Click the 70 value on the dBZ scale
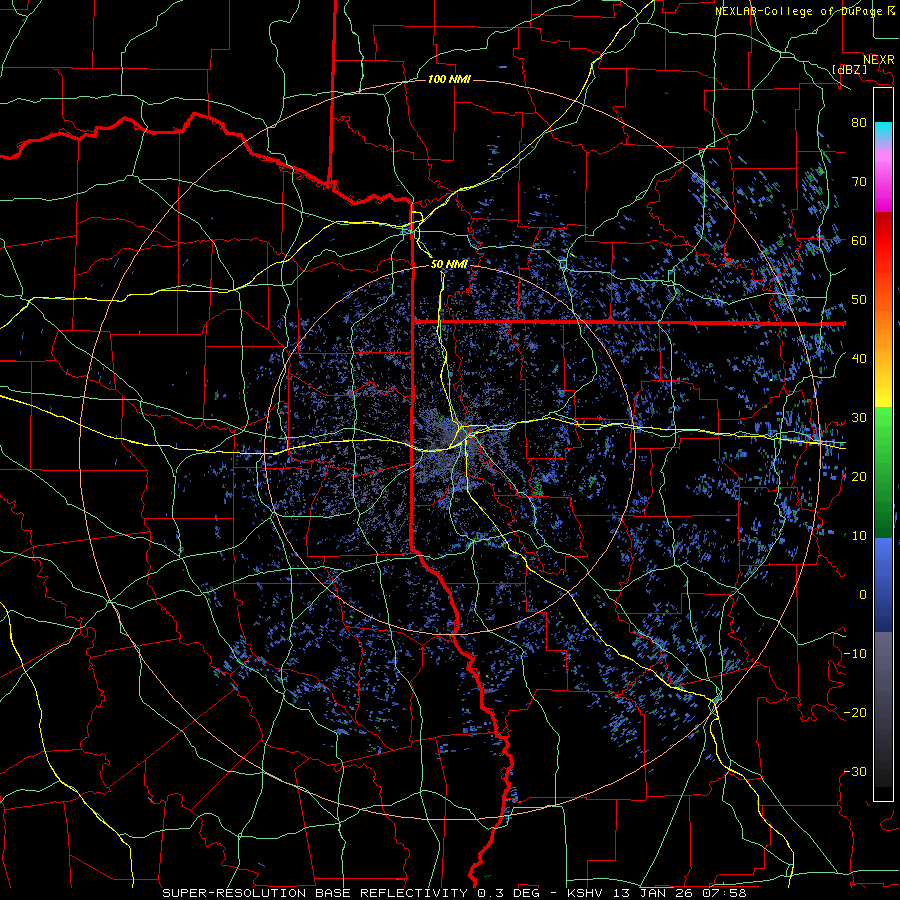This screenshot has width=900, height=900. 859,181
